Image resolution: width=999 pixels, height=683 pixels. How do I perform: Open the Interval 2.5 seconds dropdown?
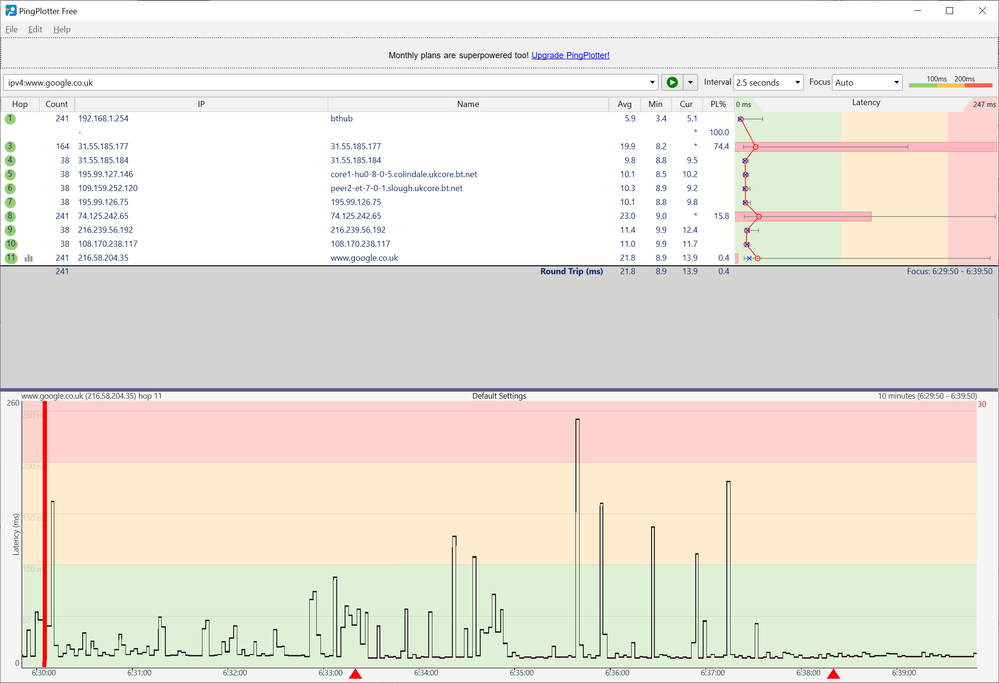coord(768,83)
